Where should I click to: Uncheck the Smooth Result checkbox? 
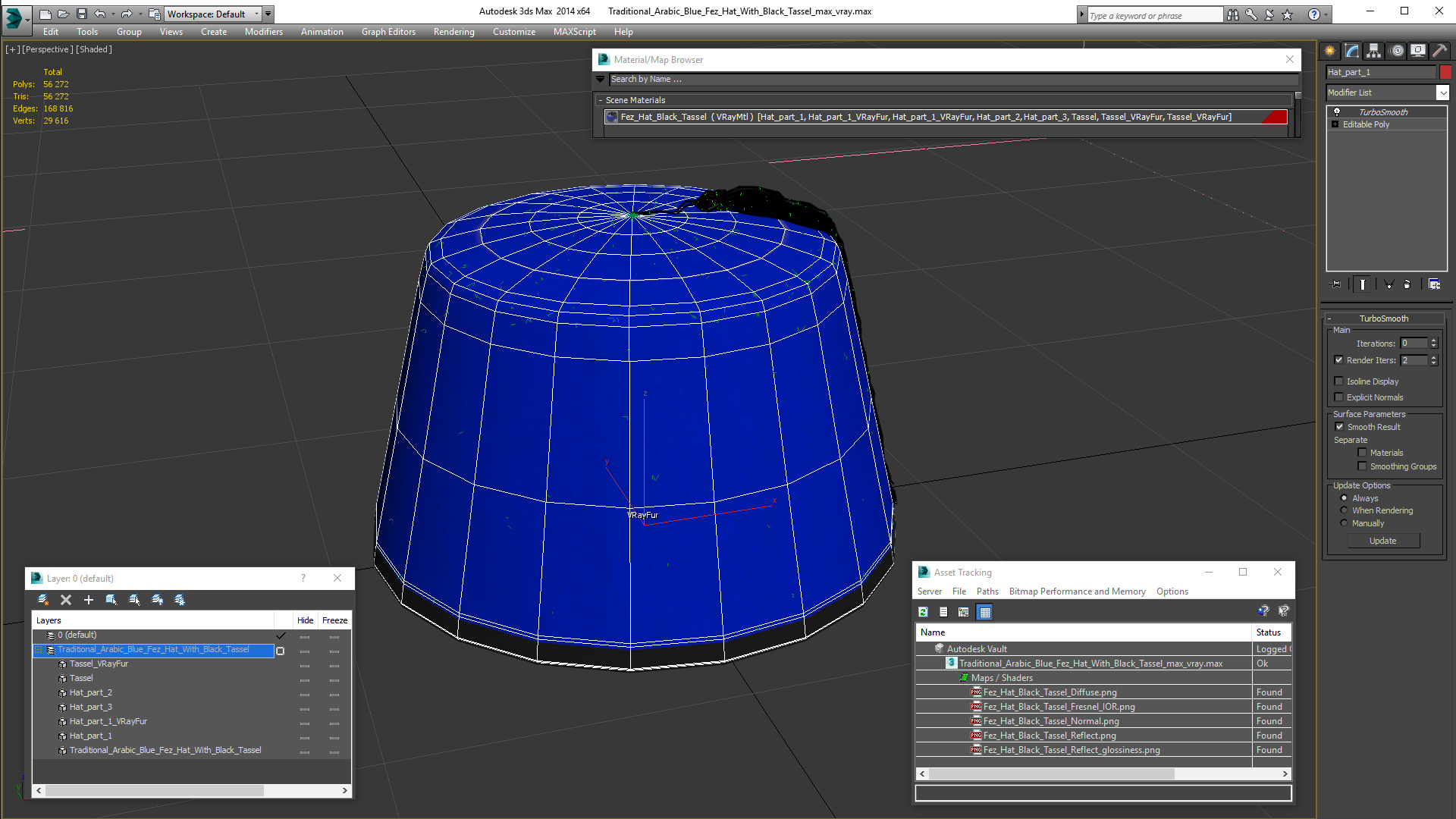pos(1339,427)
